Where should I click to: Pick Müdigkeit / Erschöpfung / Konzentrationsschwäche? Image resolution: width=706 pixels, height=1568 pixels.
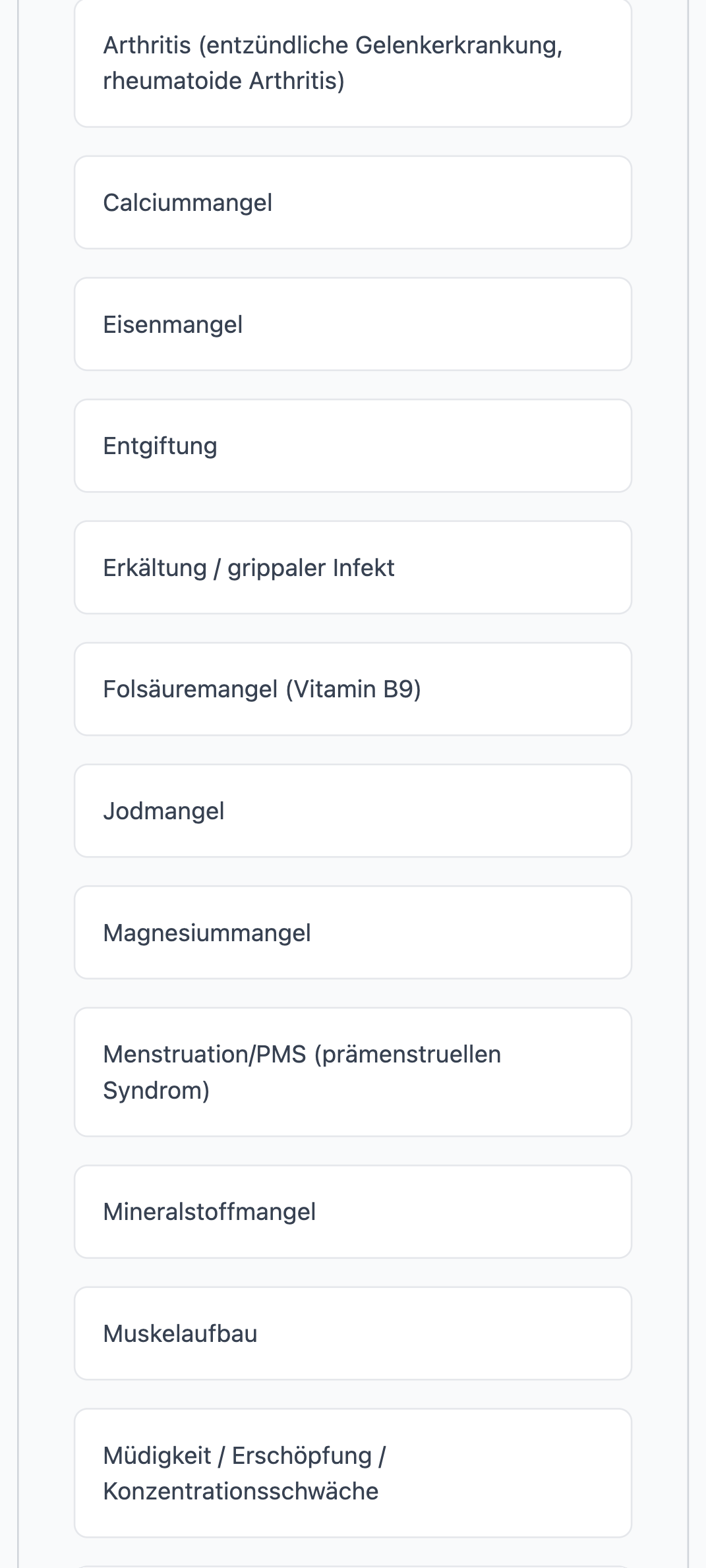tap(353, 1473)
